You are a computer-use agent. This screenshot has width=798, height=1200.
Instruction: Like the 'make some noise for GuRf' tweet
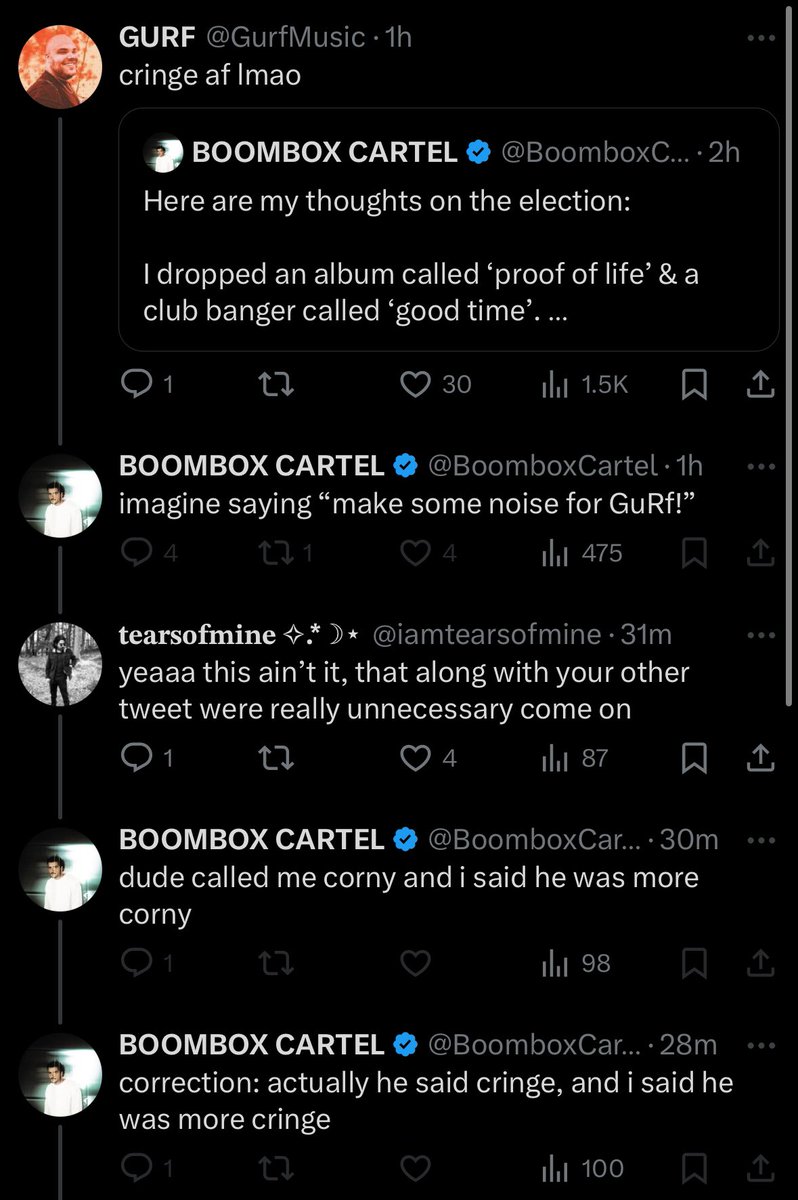click(x=415, y=553)
